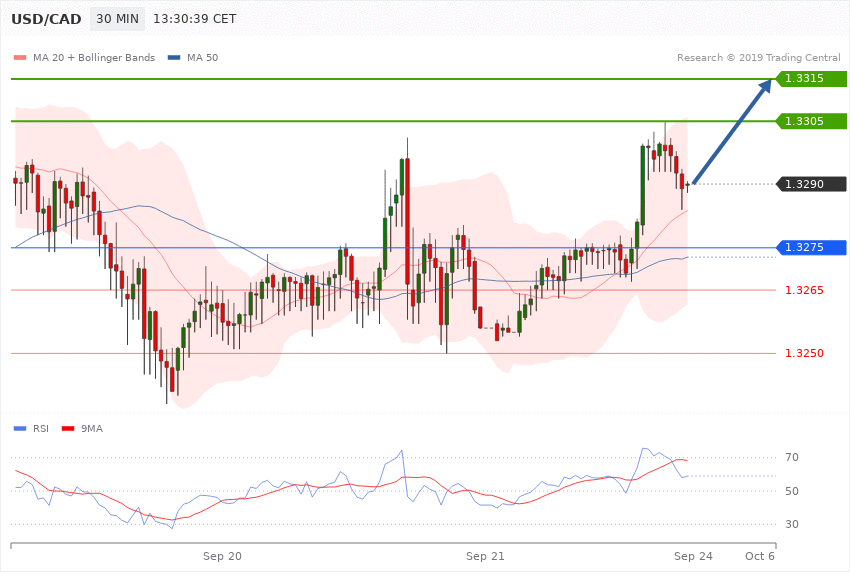850x576 pixels.
Task: Click the RSI 70 axis value
Action: point(792,457)
